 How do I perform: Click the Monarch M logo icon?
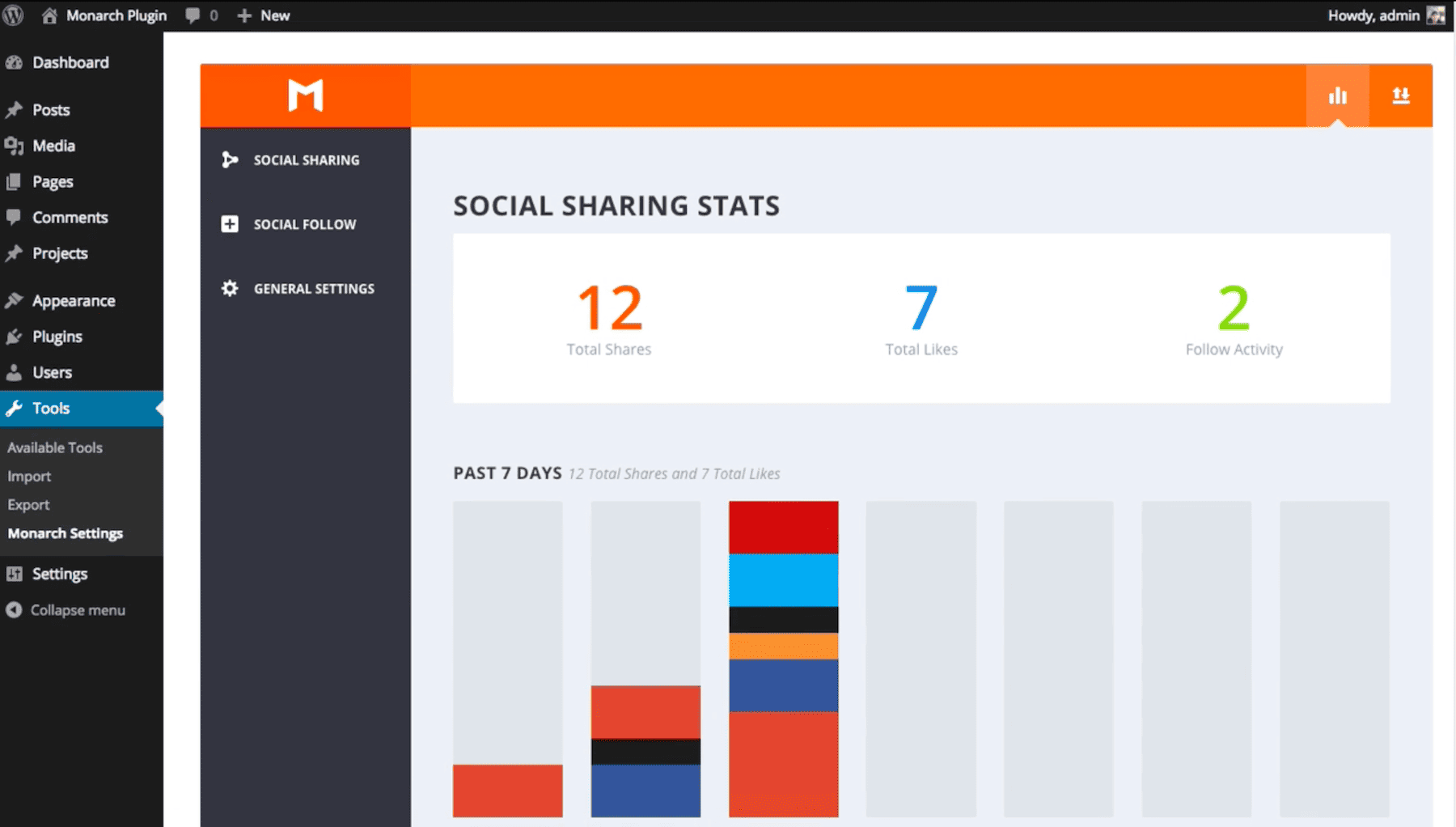[x=306, y=95]
